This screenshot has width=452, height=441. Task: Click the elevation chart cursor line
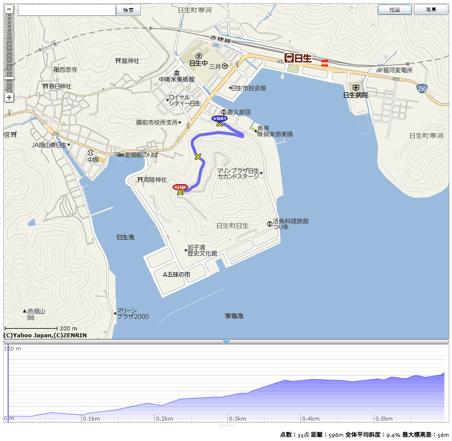point(8,383)
